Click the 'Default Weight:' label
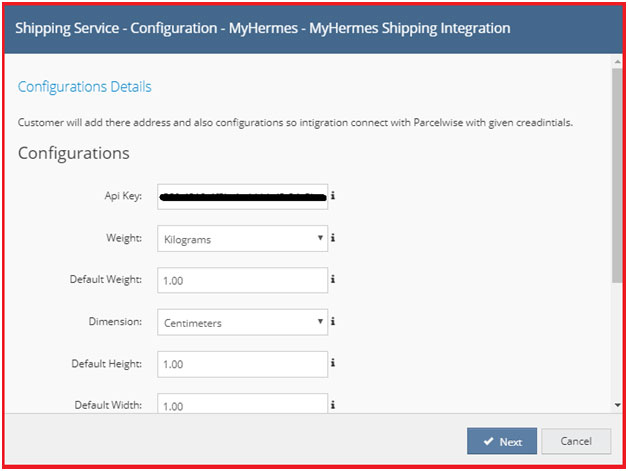Screen dimensions: 628x471 [x=106, y=280]
